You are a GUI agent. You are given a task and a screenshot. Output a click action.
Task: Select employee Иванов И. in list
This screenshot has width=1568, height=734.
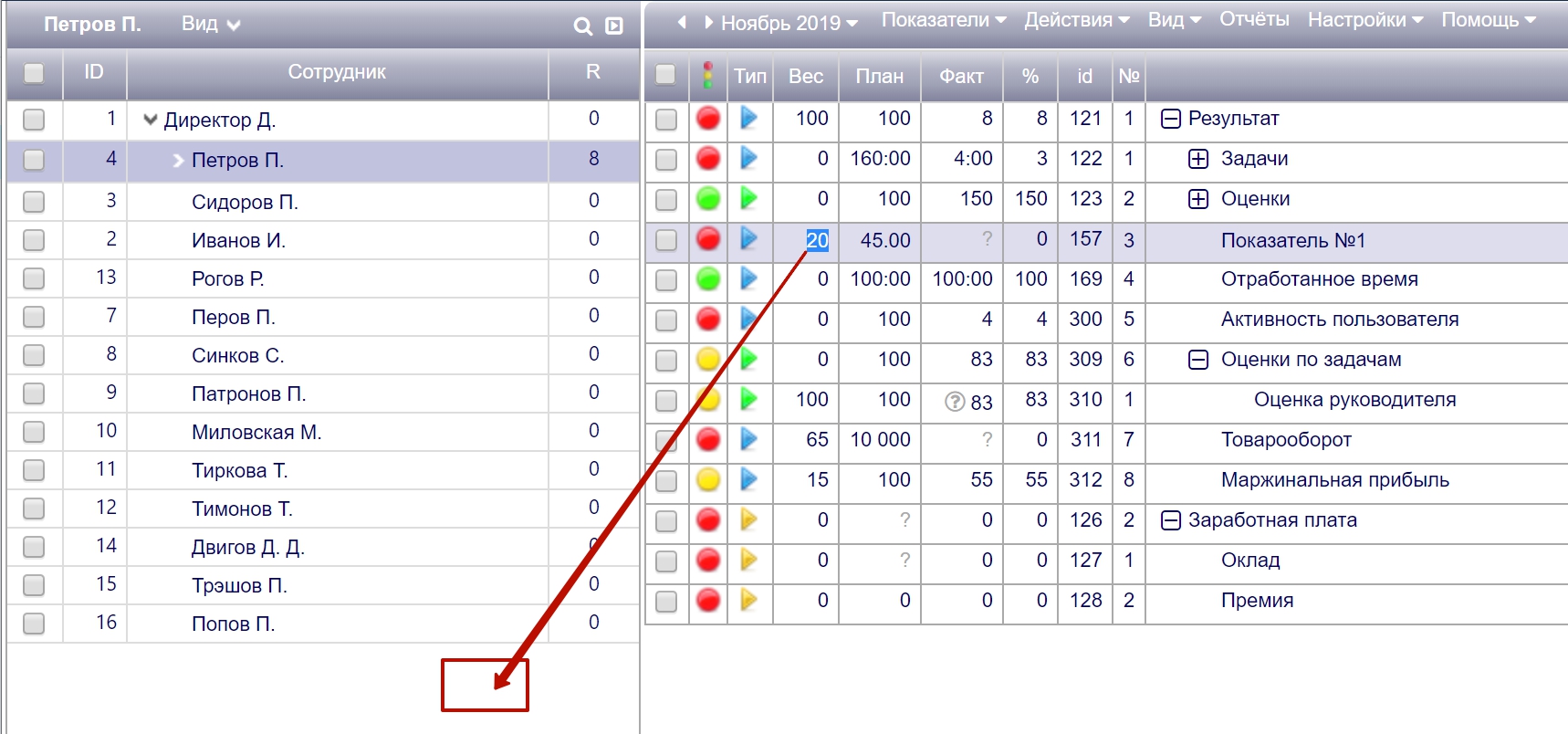[238, 240]
